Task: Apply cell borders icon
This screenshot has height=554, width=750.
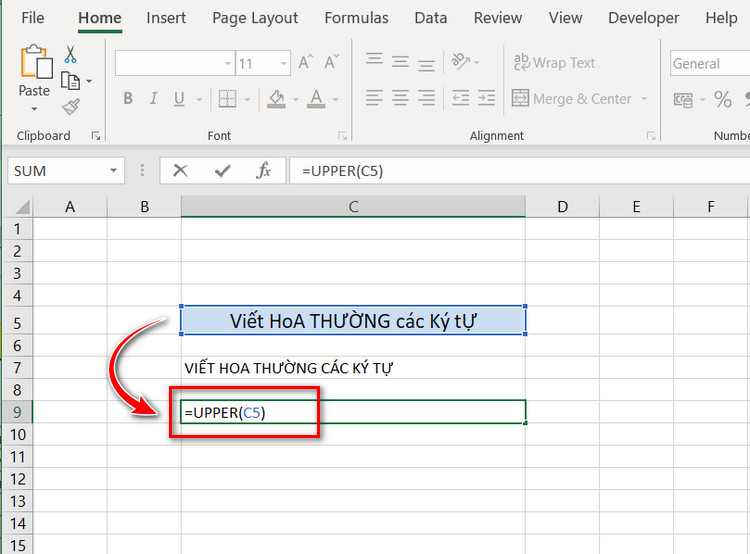Action: click(227, 99)
